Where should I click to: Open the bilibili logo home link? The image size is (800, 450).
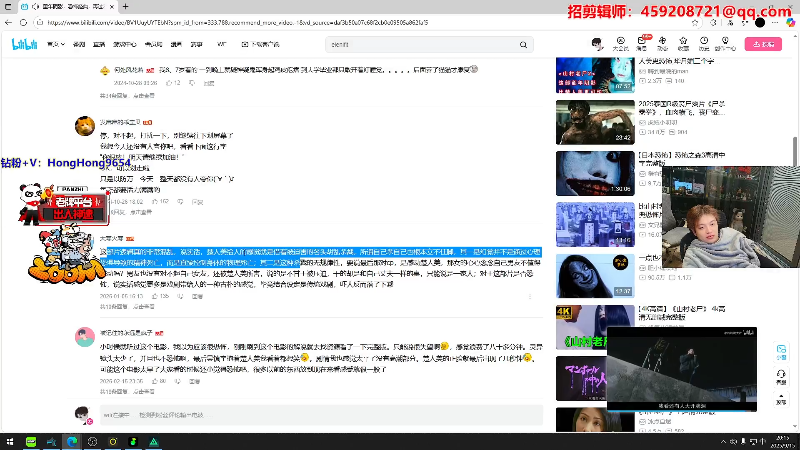click(x=24, y=45)
